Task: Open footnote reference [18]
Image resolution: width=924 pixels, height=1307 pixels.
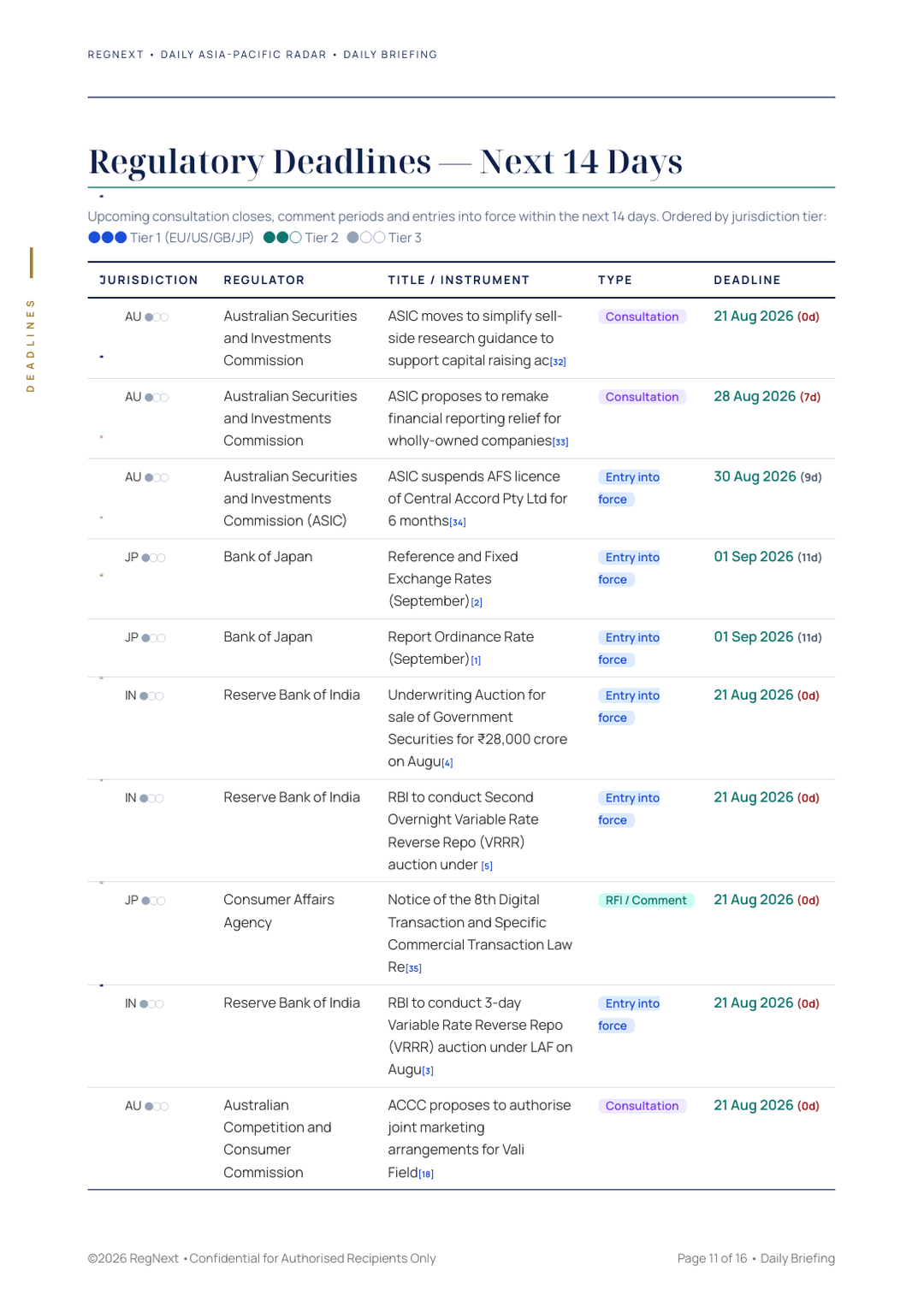Action: click(x=426, y=1174)
